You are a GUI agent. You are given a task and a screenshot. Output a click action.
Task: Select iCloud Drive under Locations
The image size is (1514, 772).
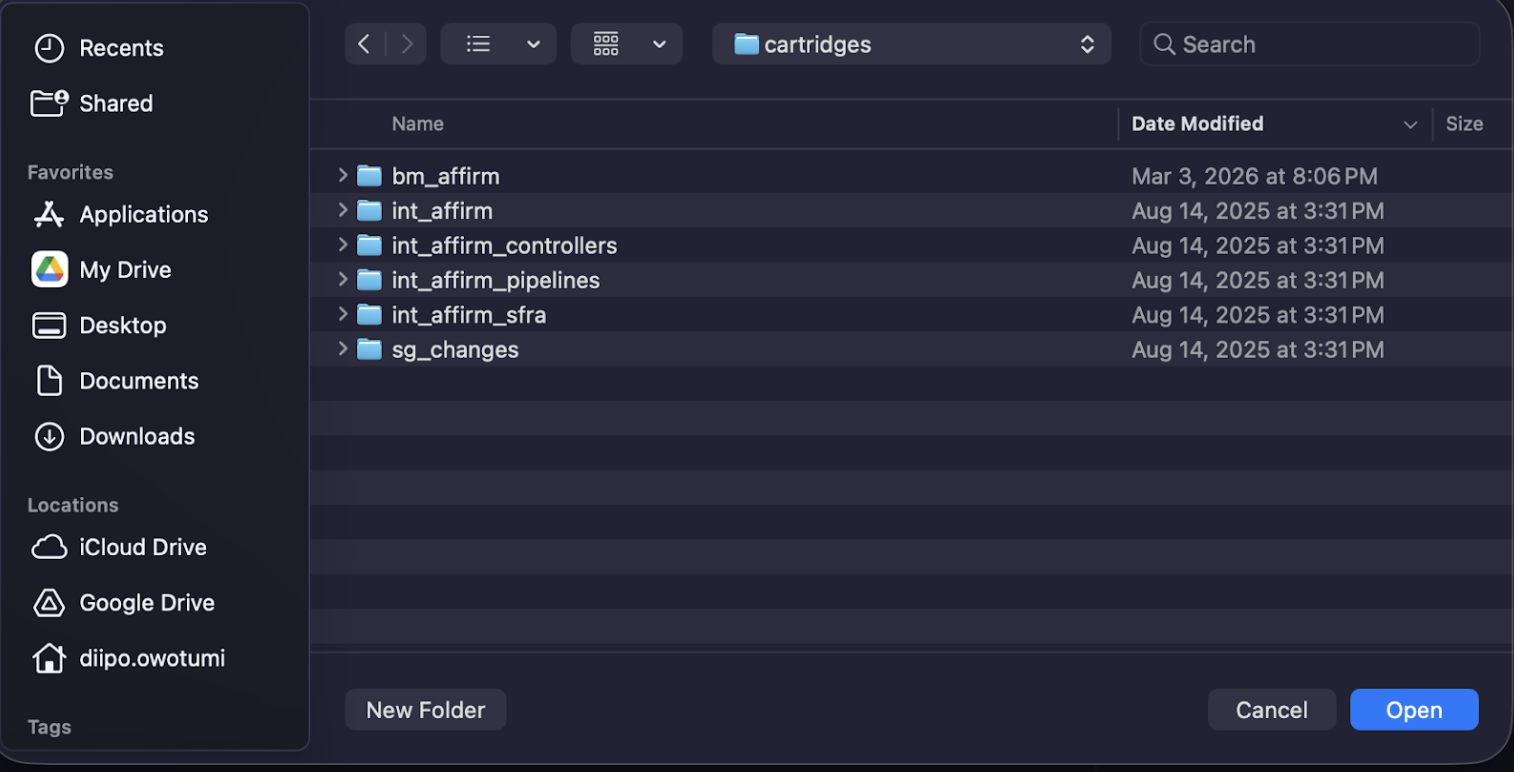coord(143,547)
